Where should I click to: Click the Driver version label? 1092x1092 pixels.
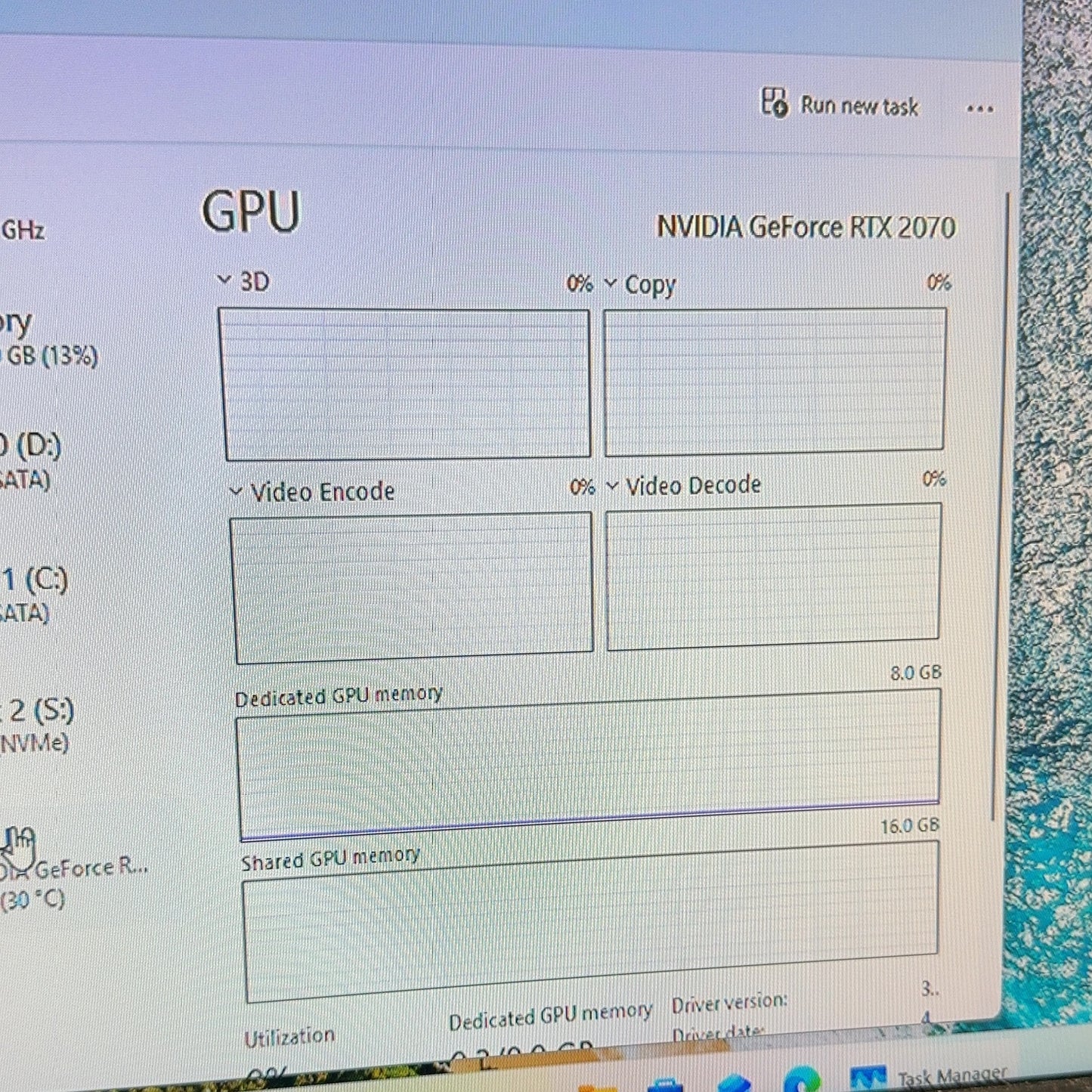point(729,1004)
